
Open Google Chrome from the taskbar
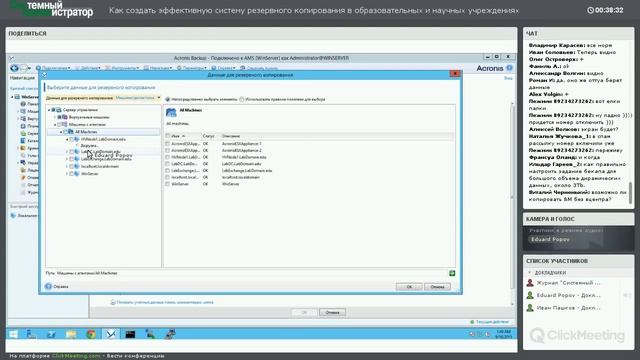(91, 334)
